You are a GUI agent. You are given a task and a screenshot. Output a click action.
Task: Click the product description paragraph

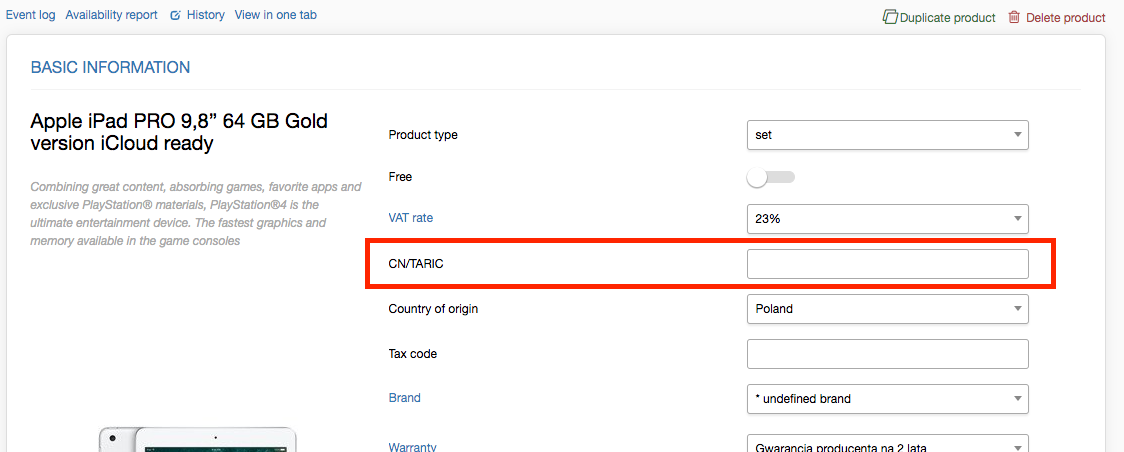(x=195, y=214)
